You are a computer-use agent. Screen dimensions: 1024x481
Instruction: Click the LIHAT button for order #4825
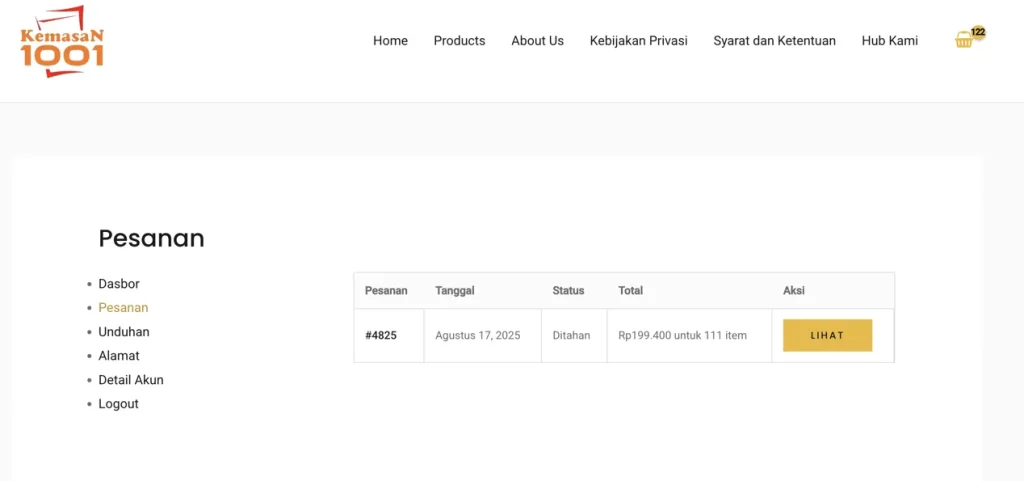[827, 335]
